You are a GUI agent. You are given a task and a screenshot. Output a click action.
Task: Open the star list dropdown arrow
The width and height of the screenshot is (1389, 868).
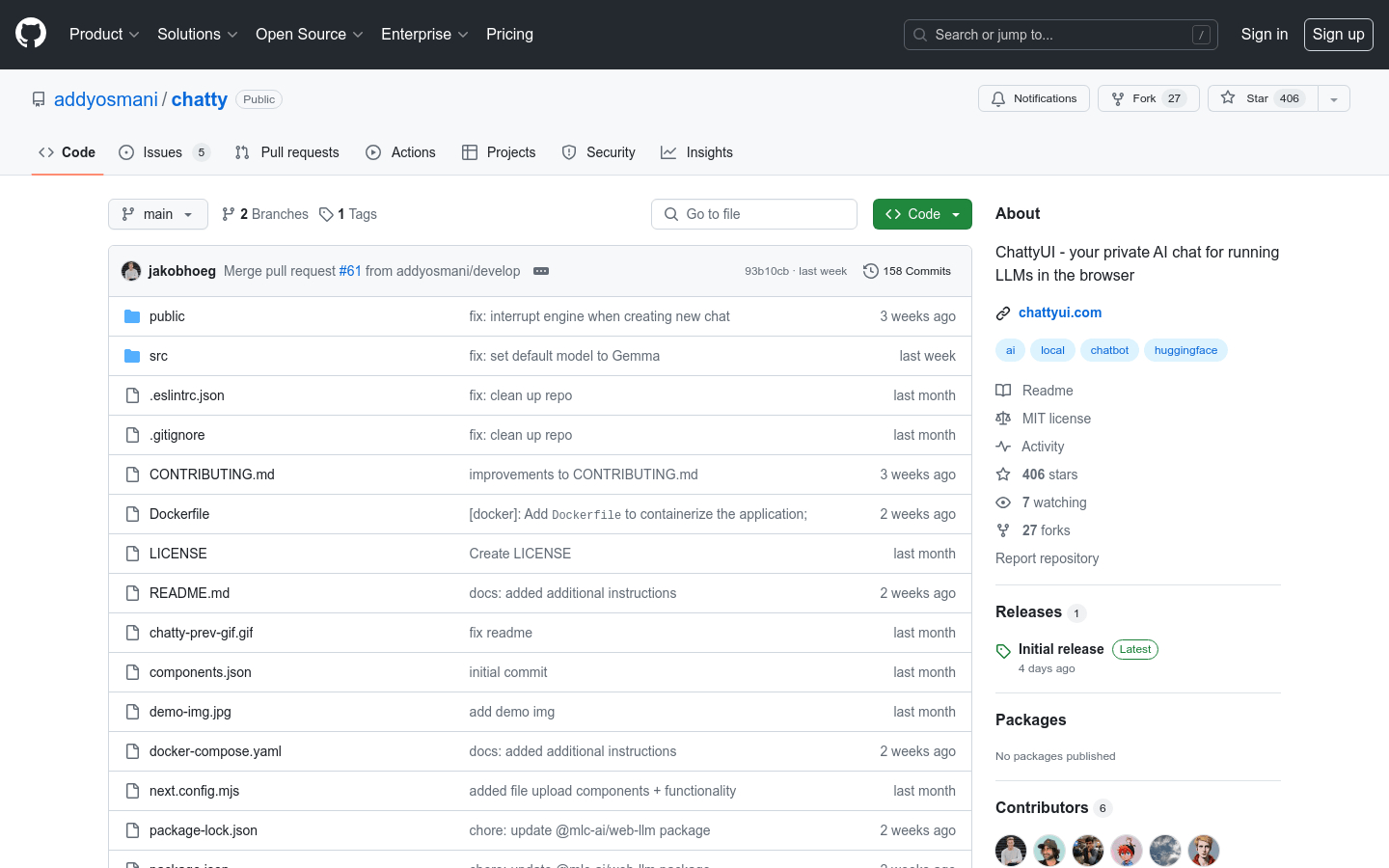coord(1334,98)
